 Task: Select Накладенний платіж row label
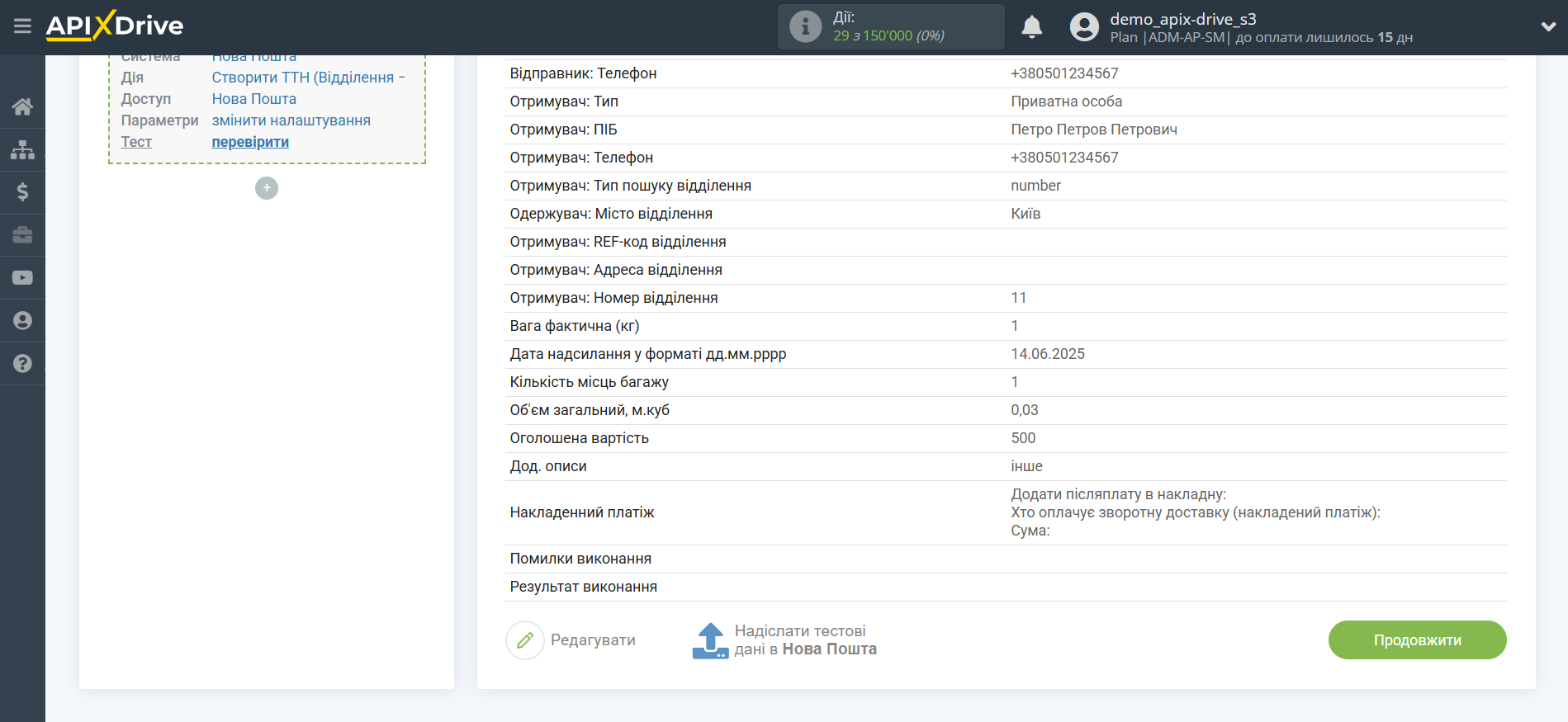[x=582, y=512]
